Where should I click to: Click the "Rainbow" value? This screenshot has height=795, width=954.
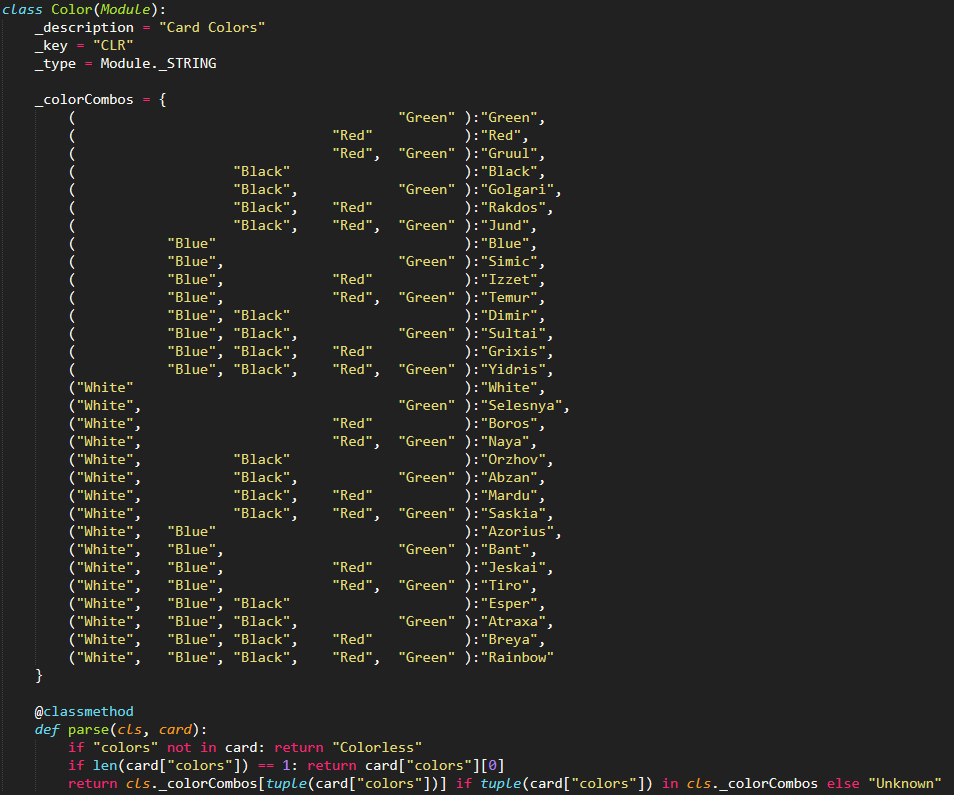pyautogui.click(x=517, y=658)
